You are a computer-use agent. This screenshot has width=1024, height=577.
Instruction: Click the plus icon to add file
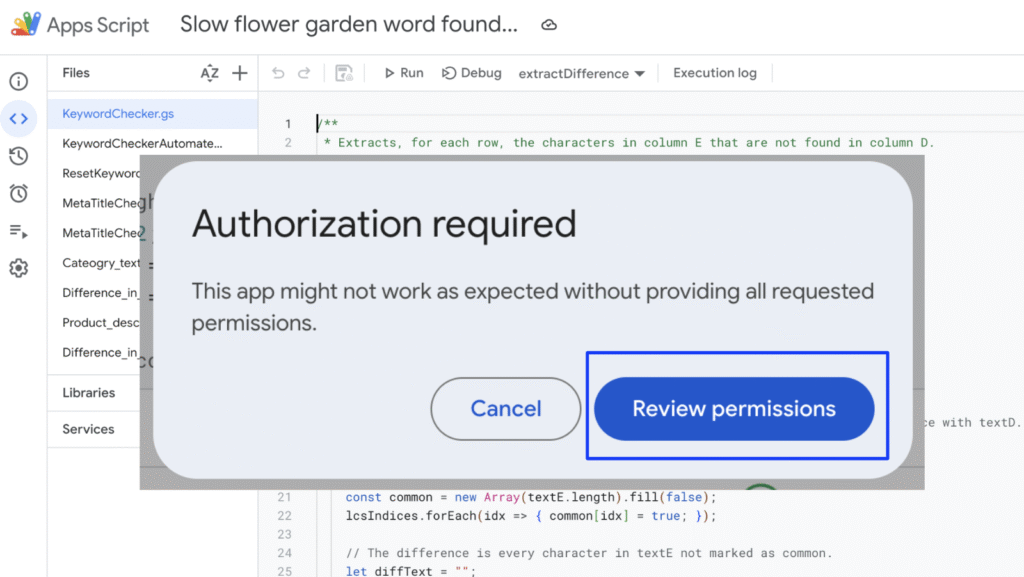coord(240,73)
